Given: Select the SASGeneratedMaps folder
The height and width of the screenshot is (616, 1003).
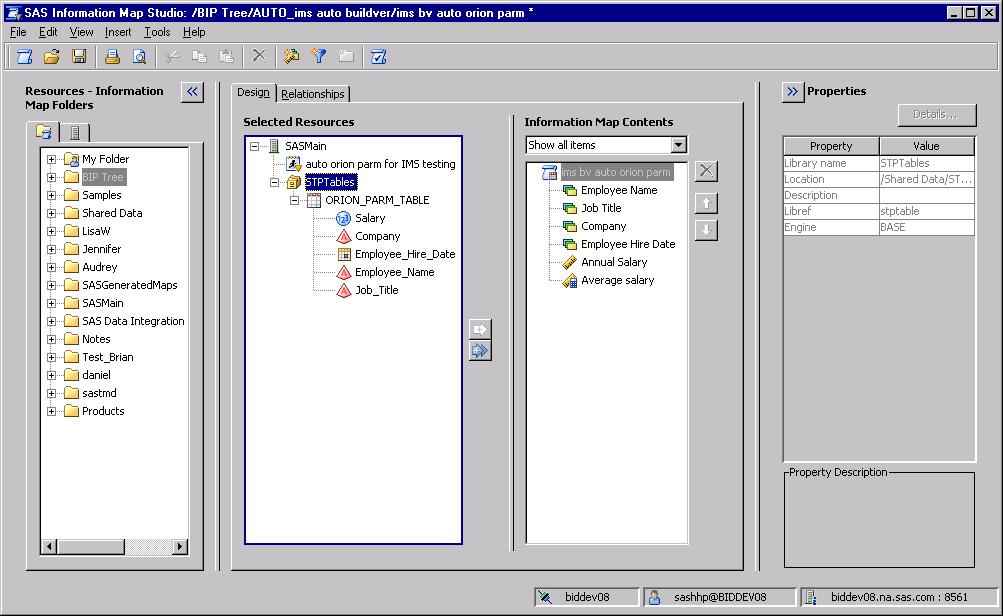Looking at the screenshot, I should click(x=129, y=285).
